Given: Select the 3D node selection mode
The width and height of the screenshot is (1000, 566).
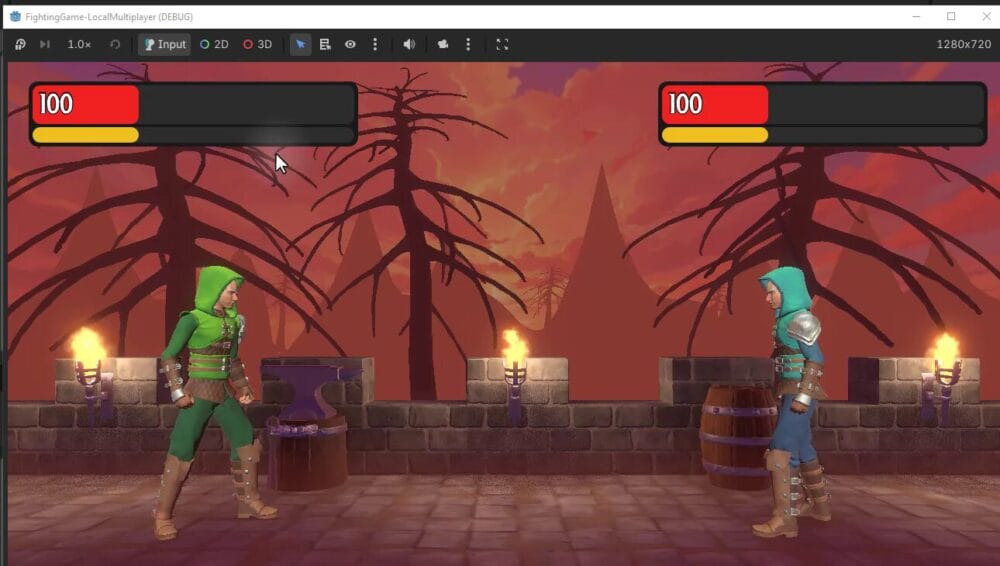Looking at the screenshot, I should [x=258, y=44].
